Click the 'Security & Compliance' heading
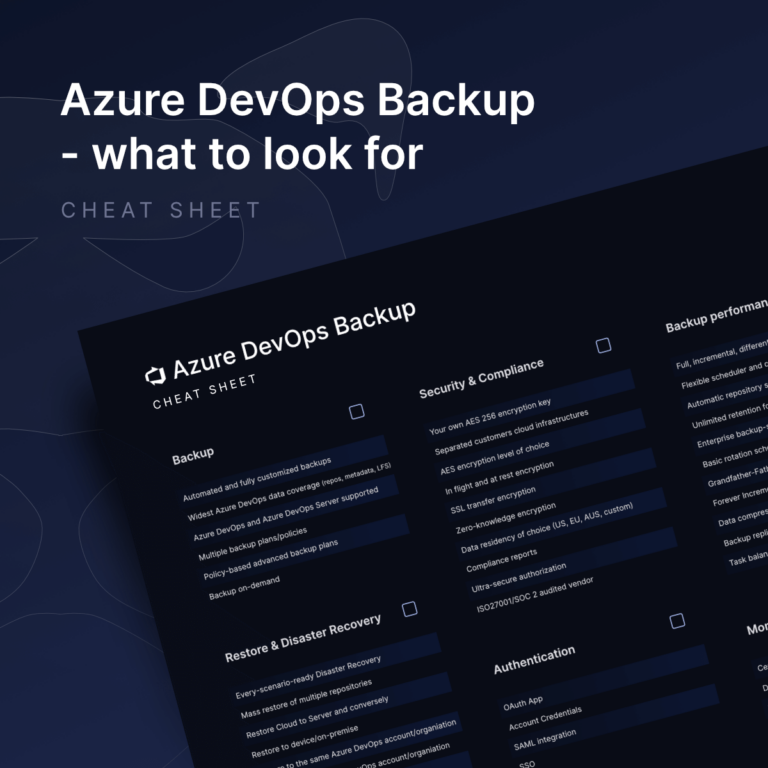The height and width of the screenshot is (768, 768). pyautogui.click(x=481, y=378)
